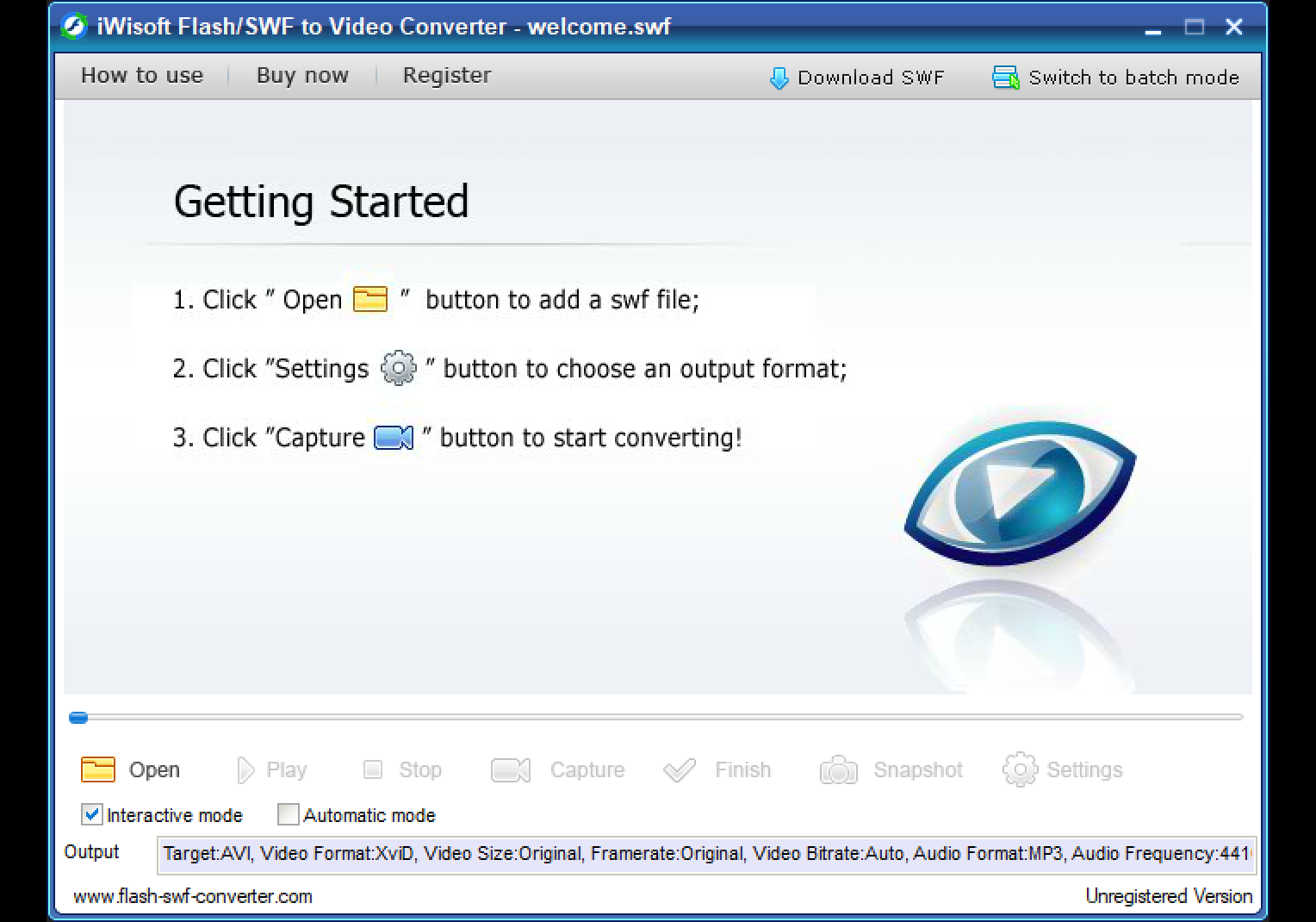Close the converter window
The image size is (1316, 922).
(x=1234, y=28)
